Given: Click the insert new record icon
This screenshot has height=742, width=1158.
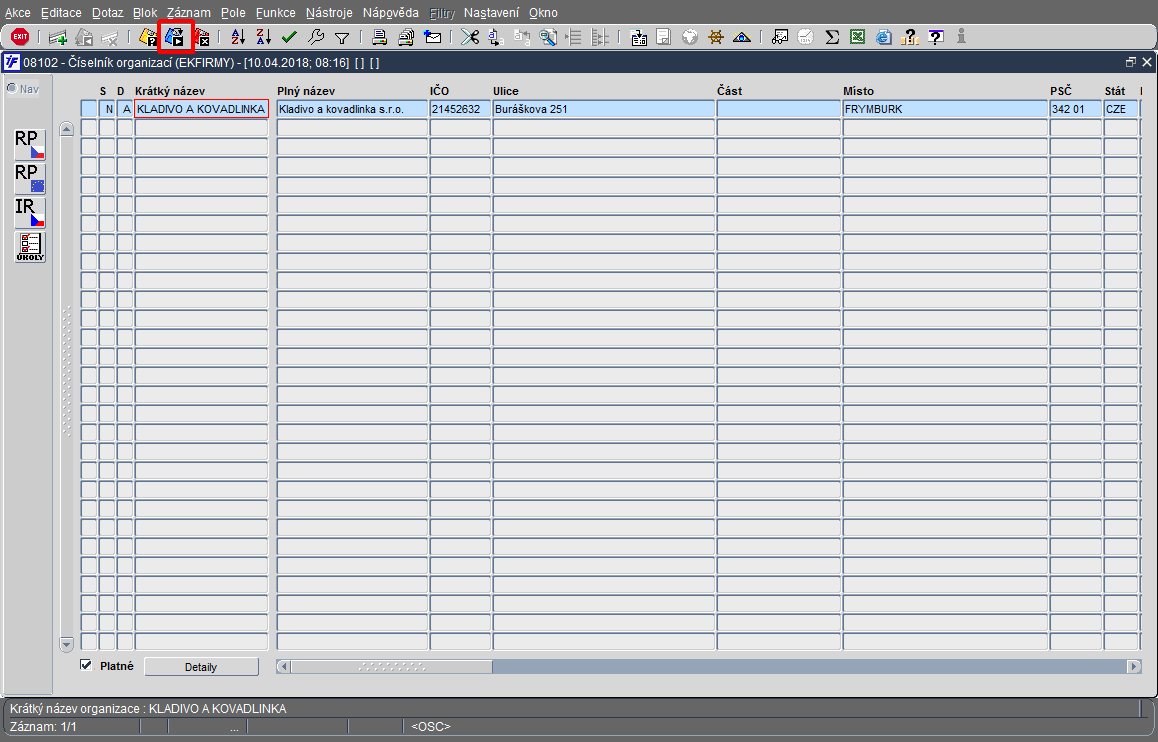Looking at the screenshot, I should pos(58,37).
